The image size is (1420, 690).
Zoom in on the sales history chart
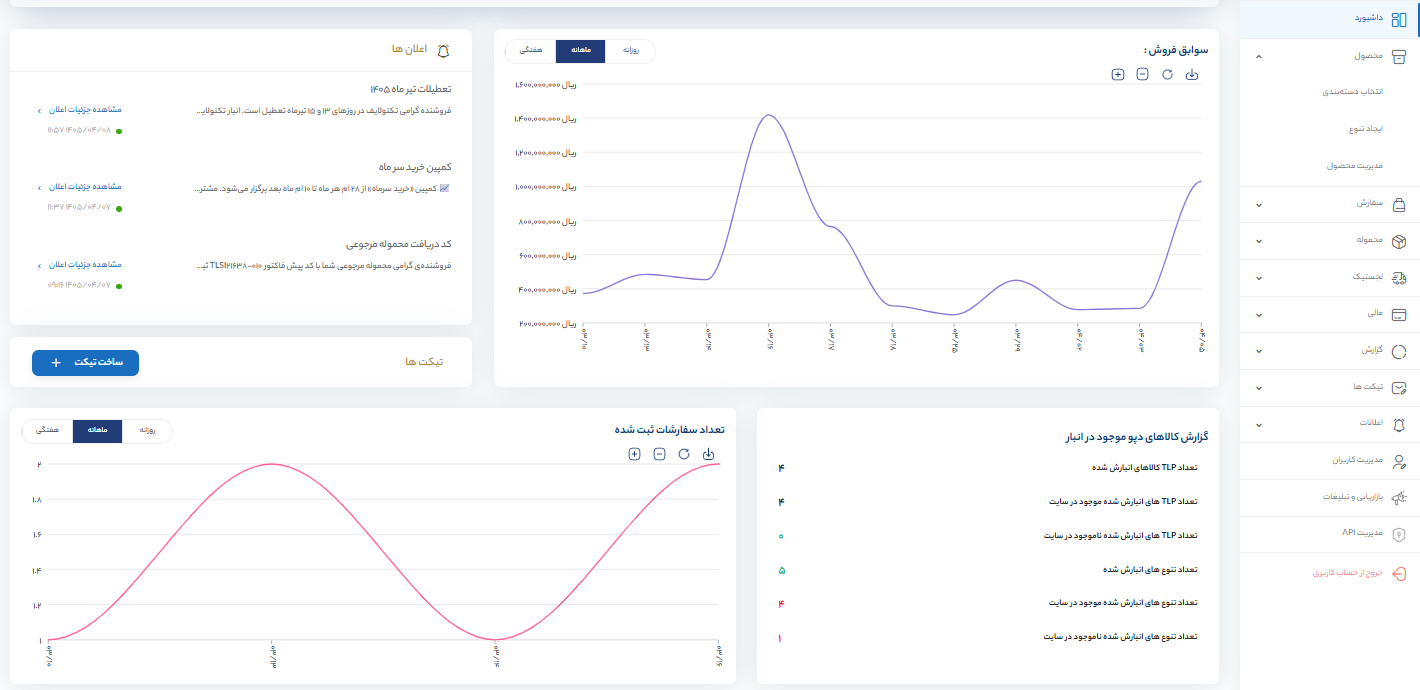click(x=1118, y=75)
